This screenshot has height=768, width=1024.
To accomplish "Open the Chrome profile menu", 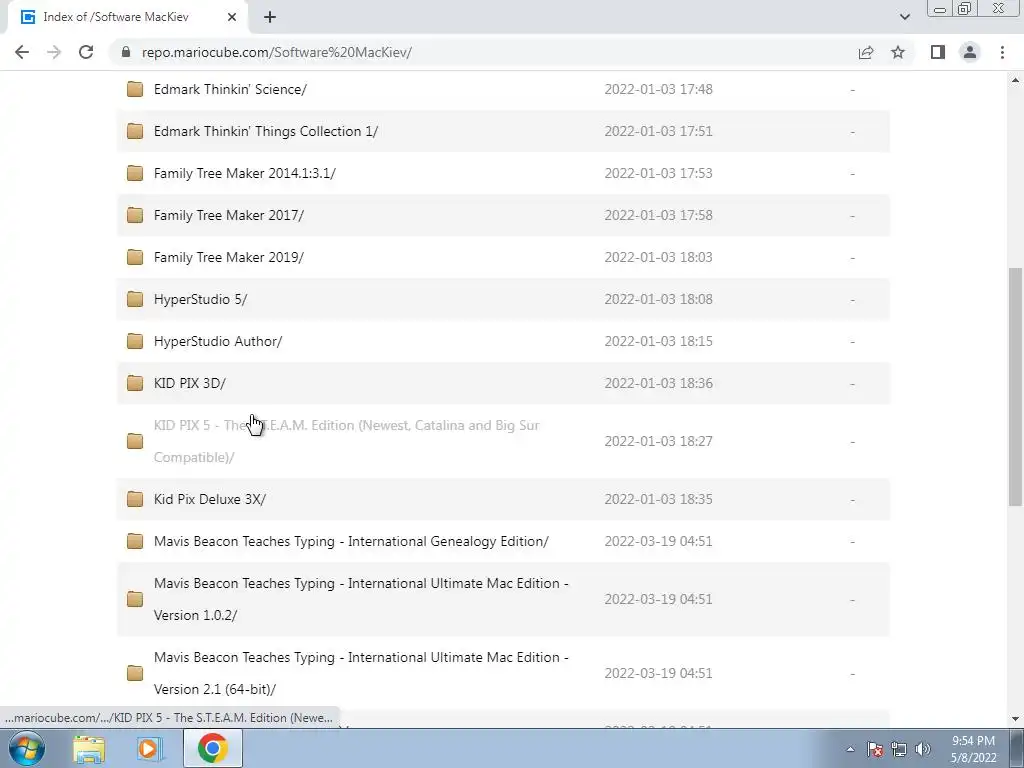I will pos(970,52).
